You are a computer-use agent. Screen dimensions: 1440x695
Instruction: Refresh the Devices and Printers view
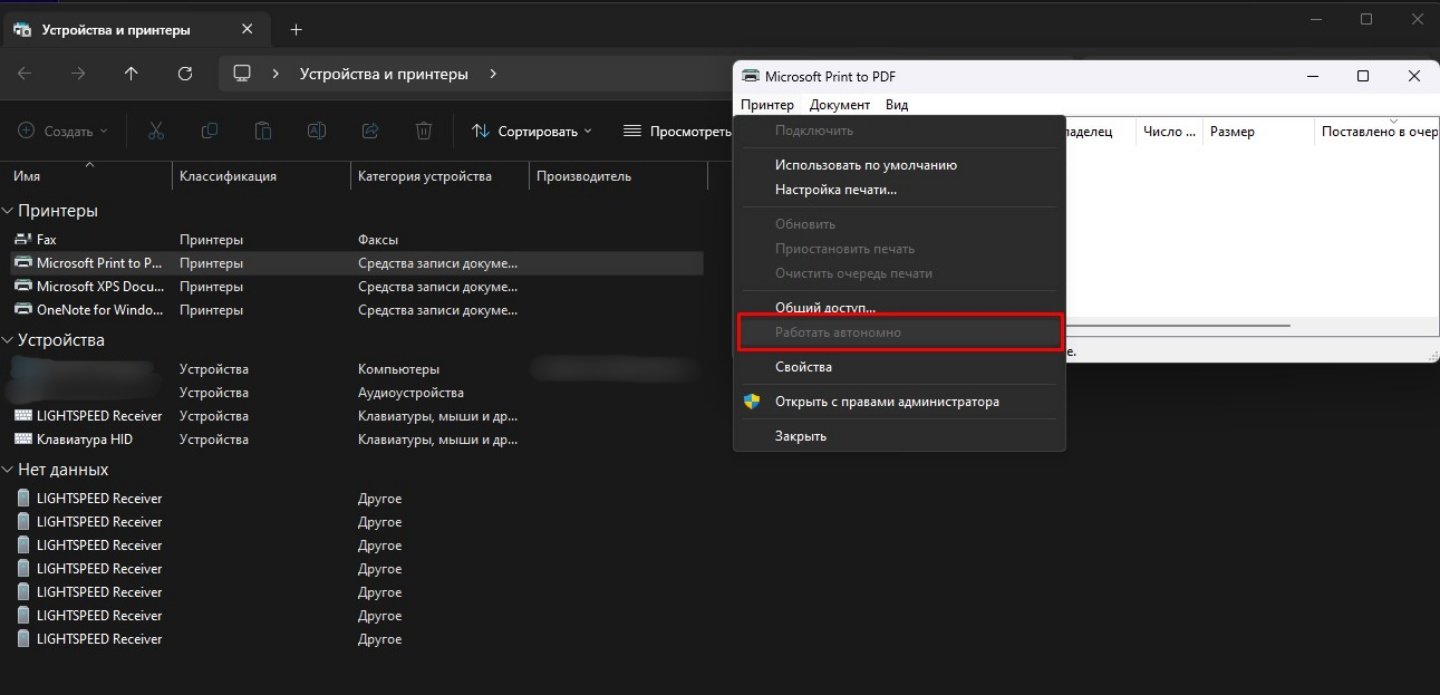pos(184,74)
